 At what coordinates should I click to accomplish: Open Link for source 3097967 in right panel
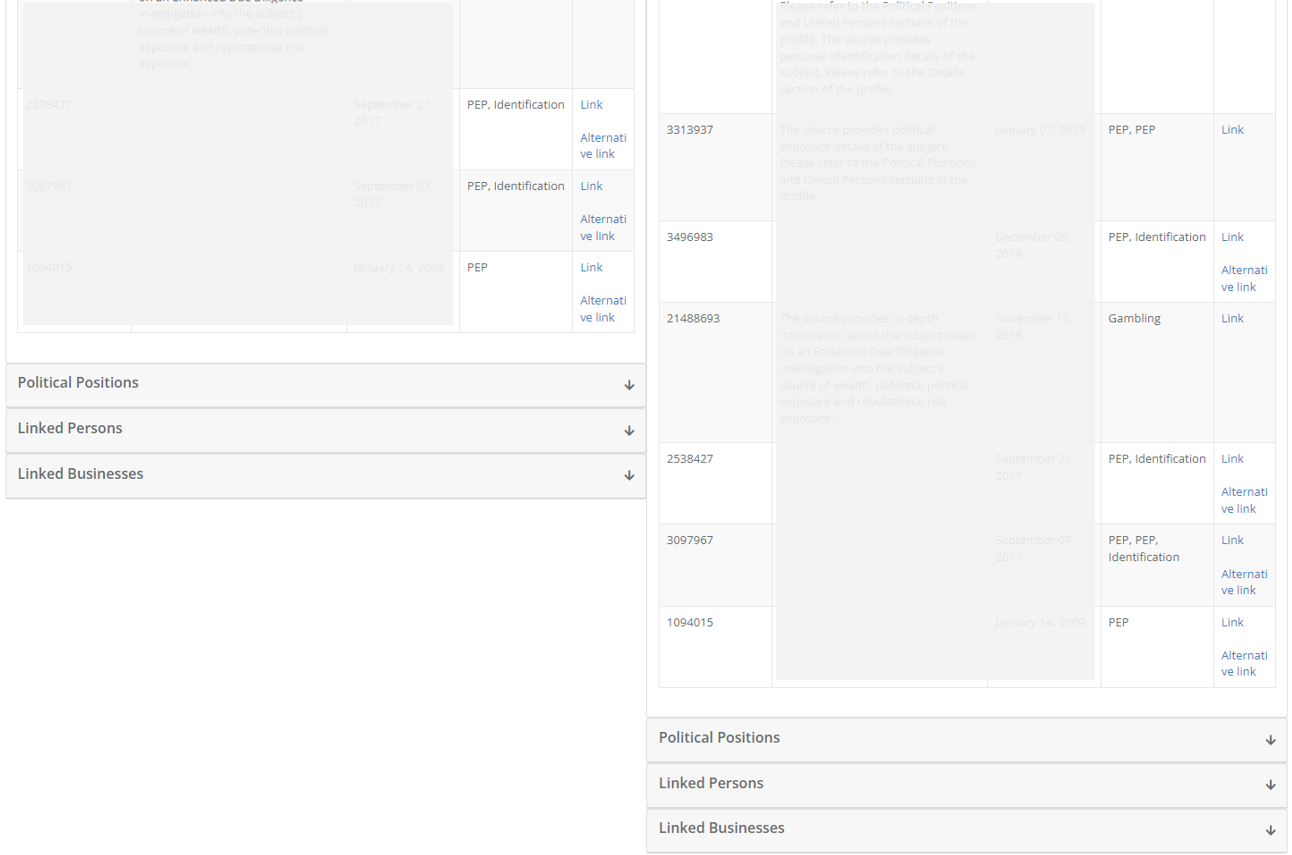(x=1232, y=540)
